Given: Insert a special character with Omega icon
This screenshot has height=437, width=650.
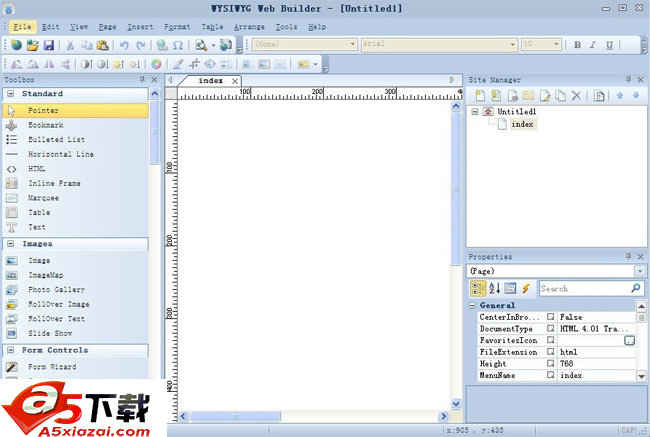Looking at the screenshot, I should click(178, 45).
